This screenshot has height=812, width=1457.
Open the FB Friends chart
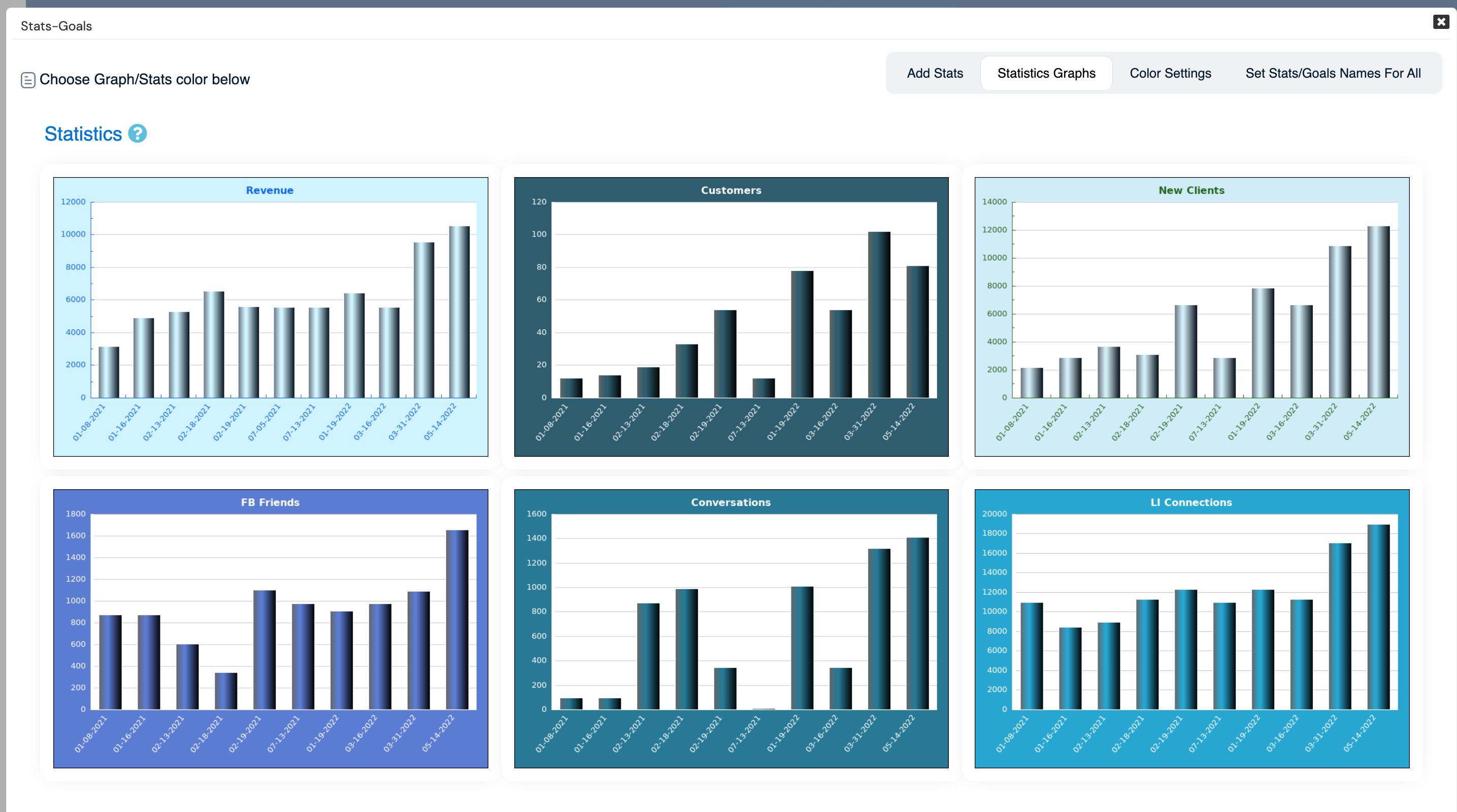pyautogui.click(x=271, y=628)
